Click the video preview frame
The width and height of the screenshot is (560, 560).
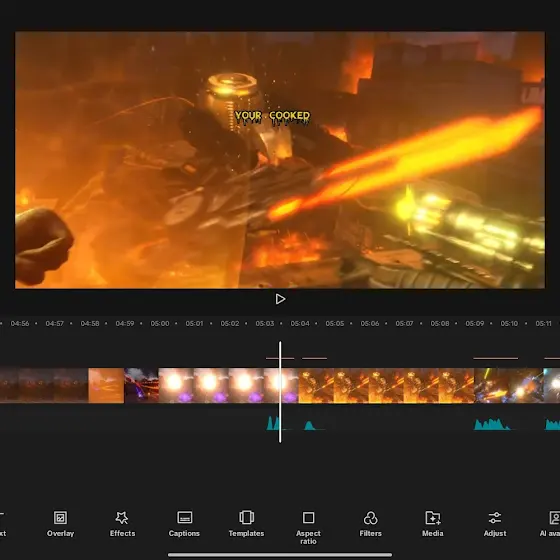point(280,160)
